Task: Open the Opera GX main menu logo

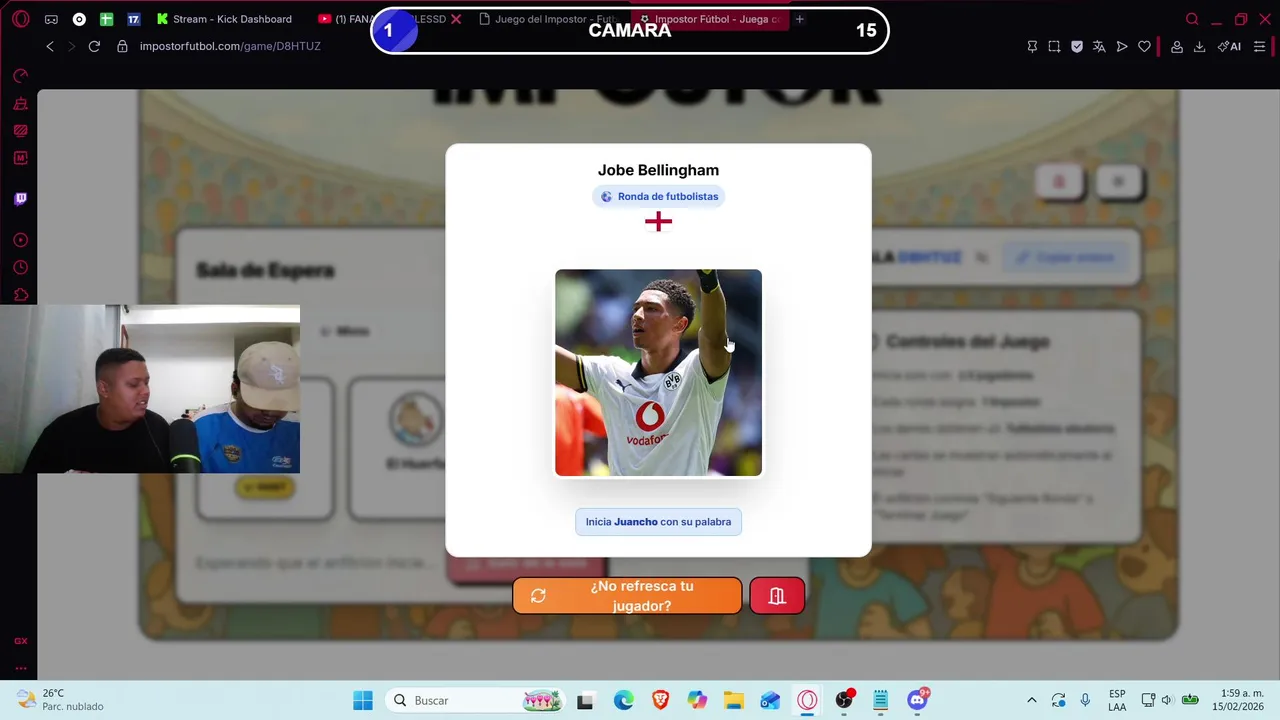Action: pos(21,19)
